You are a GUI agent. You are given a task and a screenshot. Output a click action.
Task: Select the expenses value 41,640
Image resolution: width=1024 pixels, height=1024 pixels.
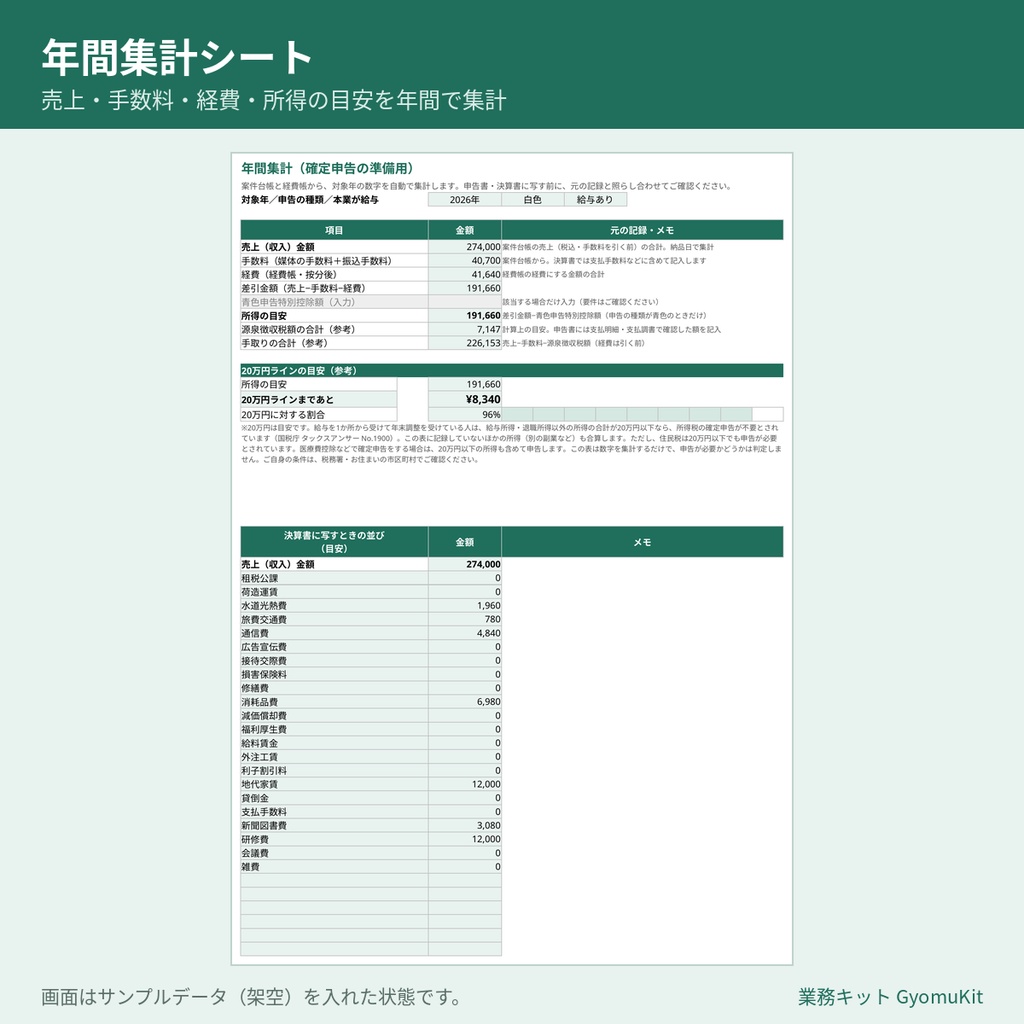464,274
